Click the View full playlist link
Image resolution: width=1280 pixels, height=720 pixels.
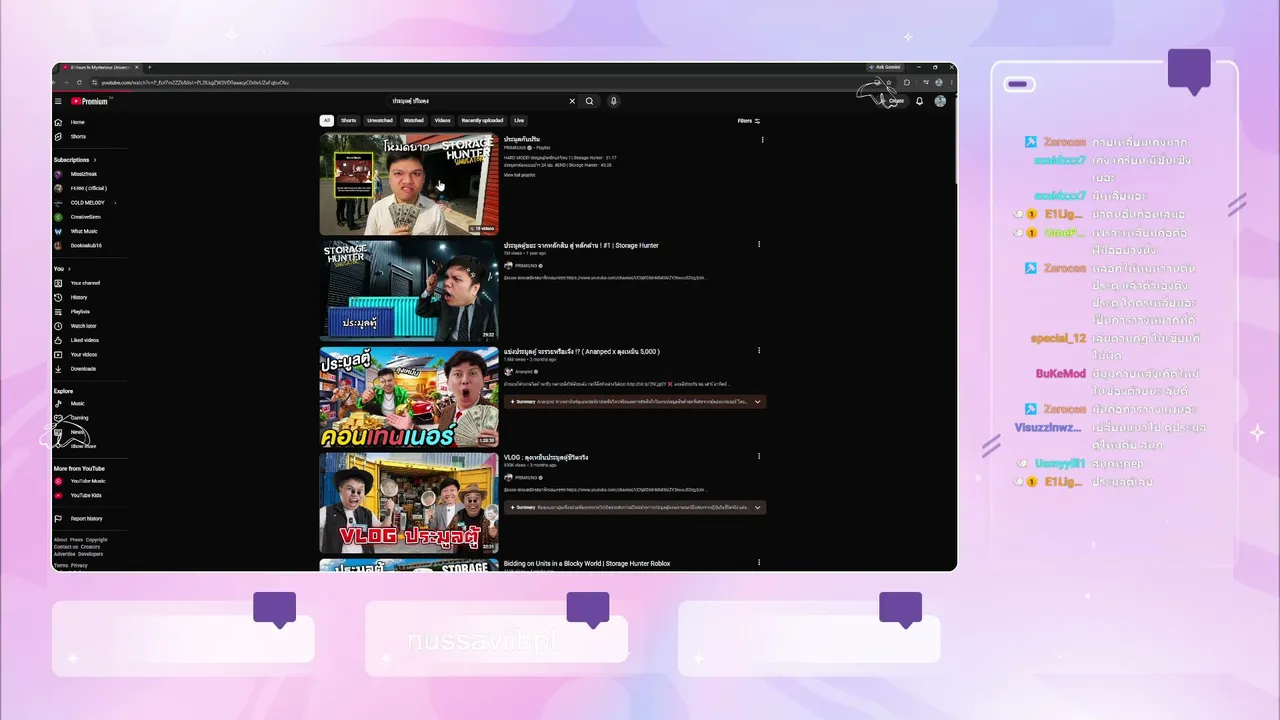coord(519,175)
